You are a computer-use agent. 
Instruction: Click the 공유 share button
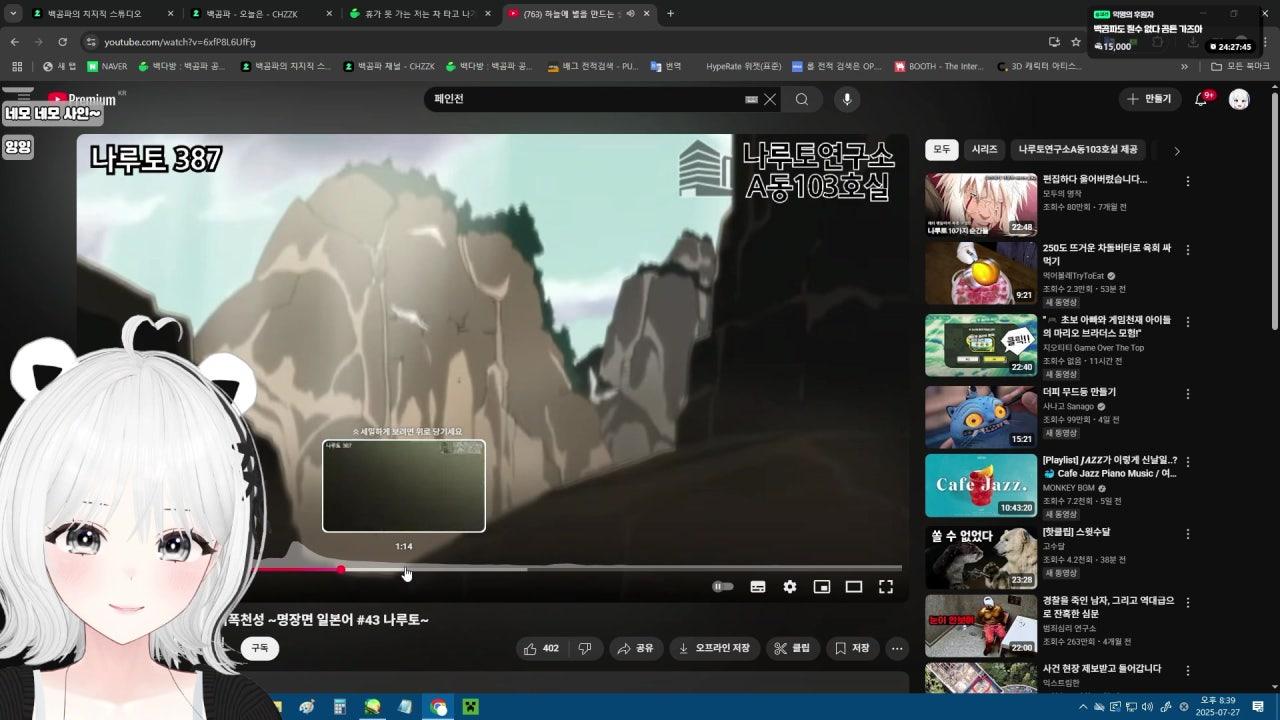(635, 648)
